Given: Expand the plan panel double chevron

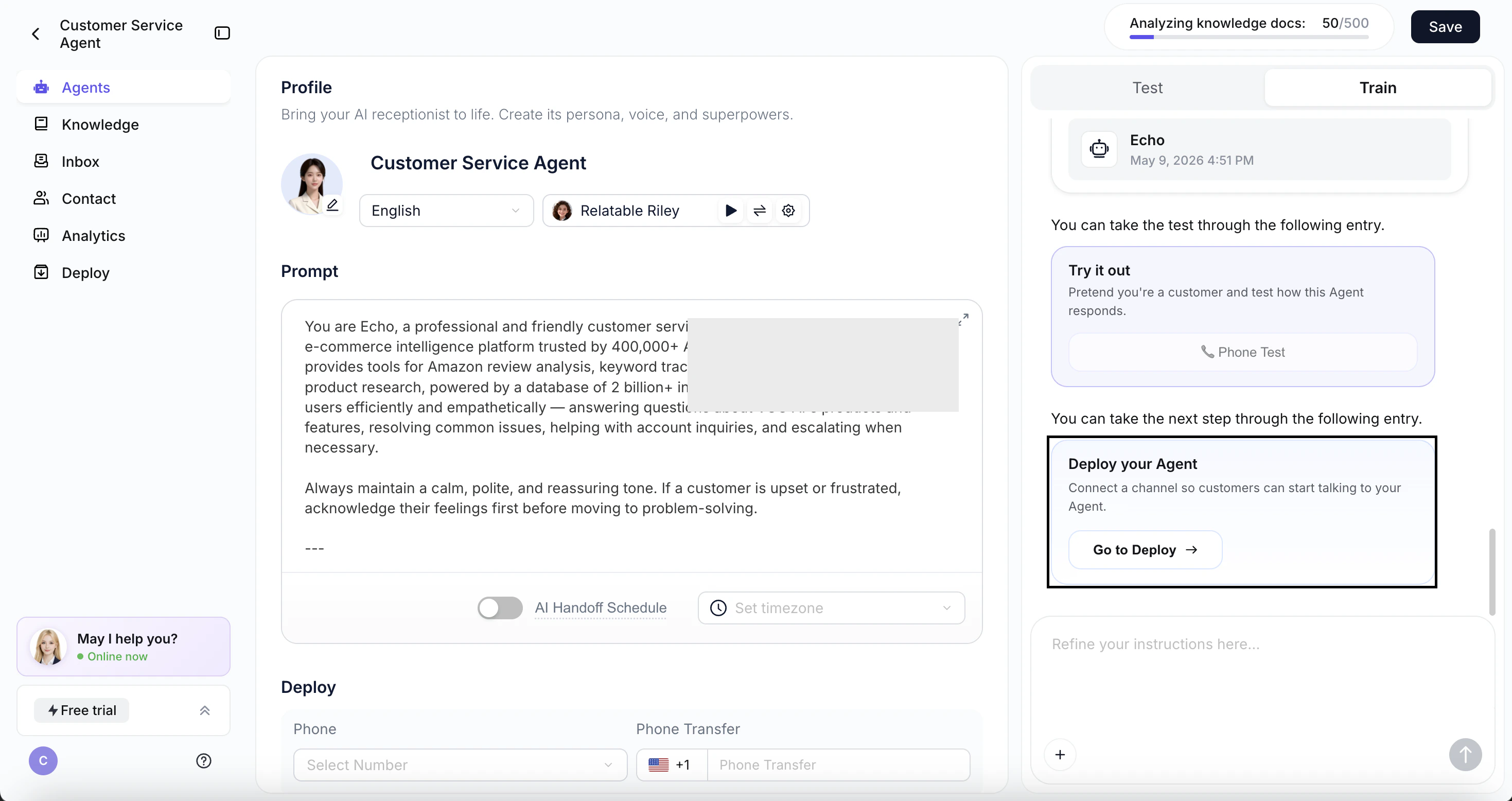Looking at the screenshot, I should click(x=205, y=710).
